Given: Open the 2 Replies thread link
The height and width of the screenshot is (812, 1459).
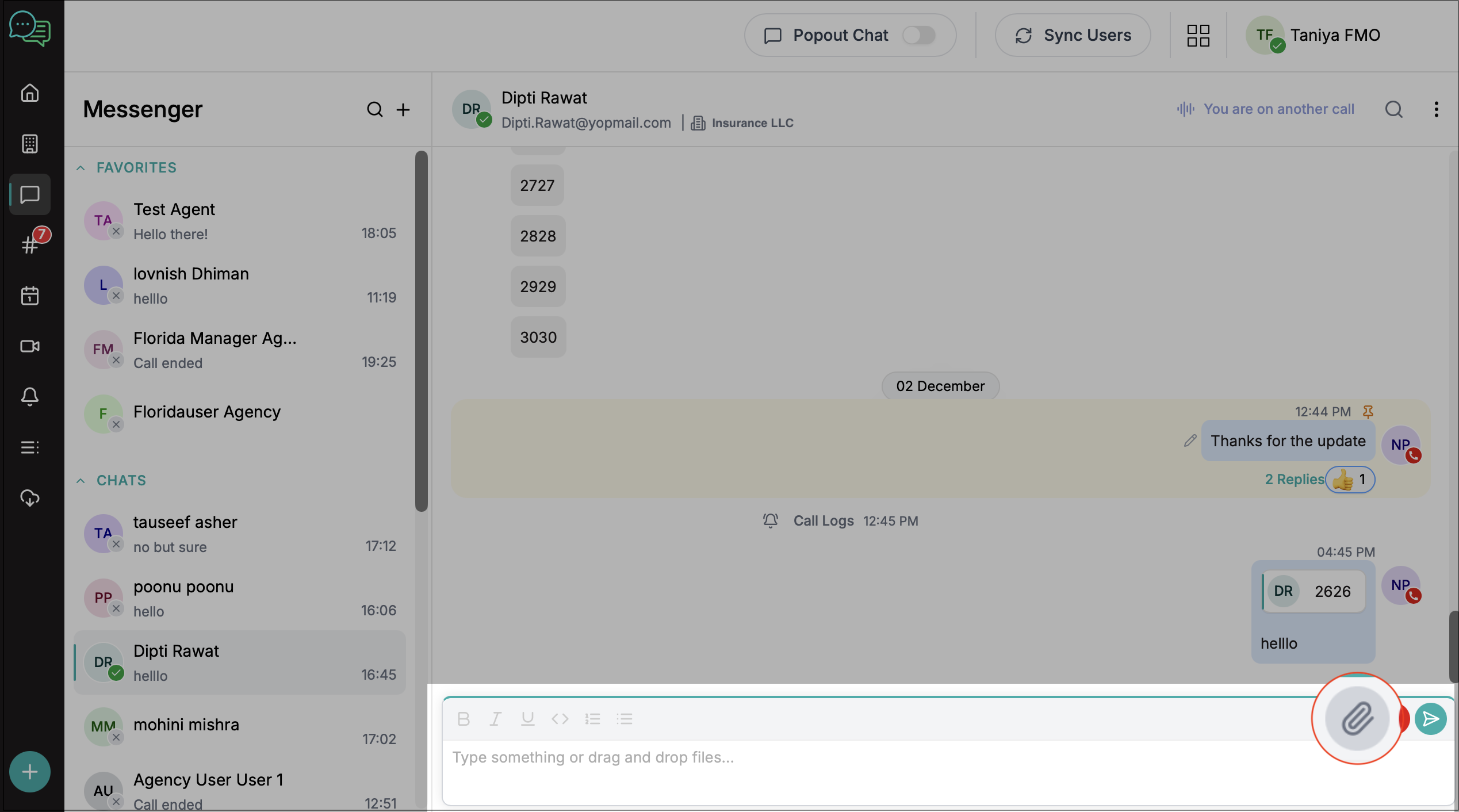Looking at the screenshot, I should point(1294,479).
